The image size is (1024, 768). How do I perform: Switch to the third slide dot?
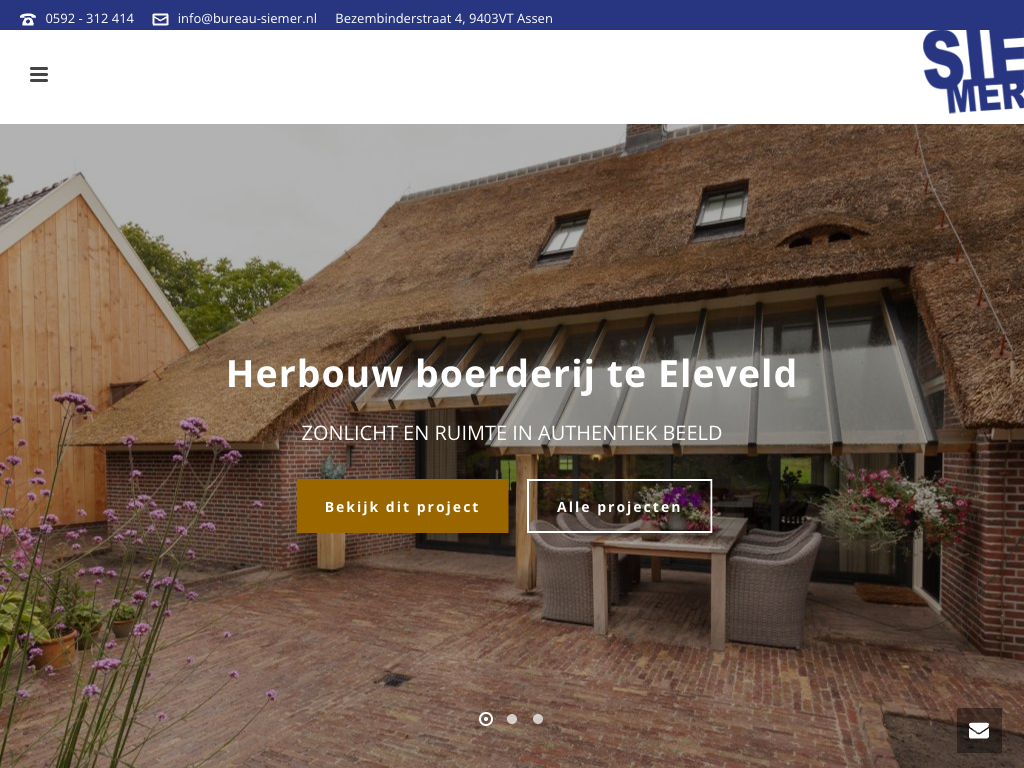(537, 719)
